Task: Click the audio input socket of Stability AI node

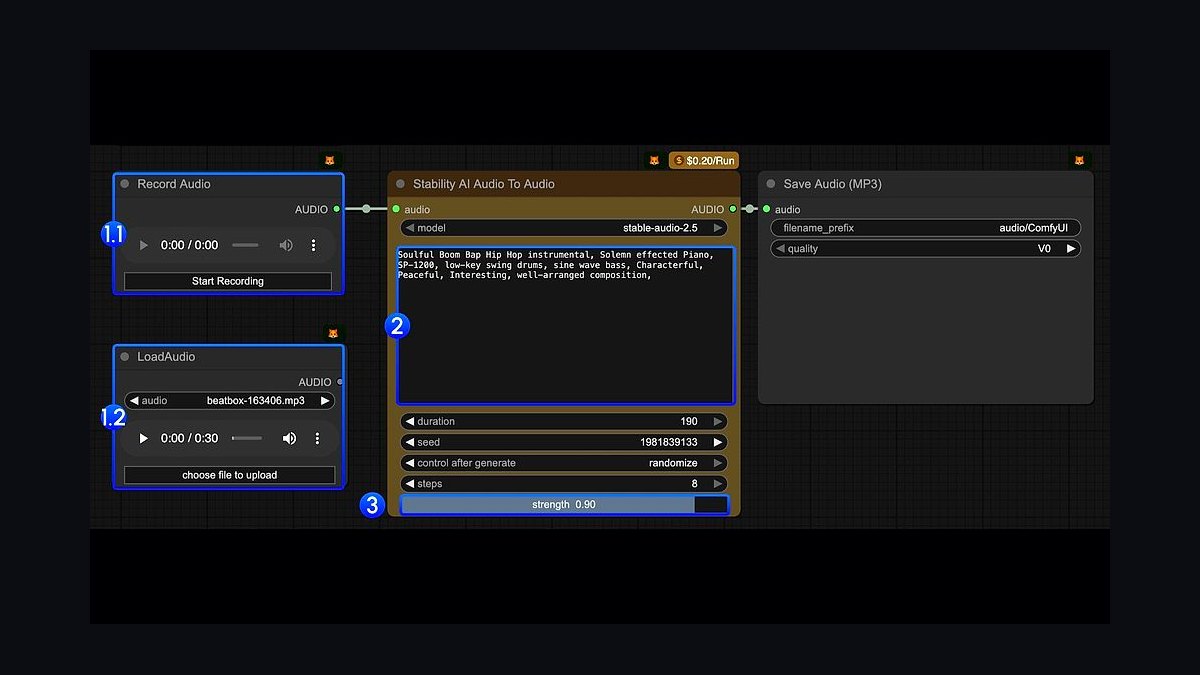Action: point(396,209)
